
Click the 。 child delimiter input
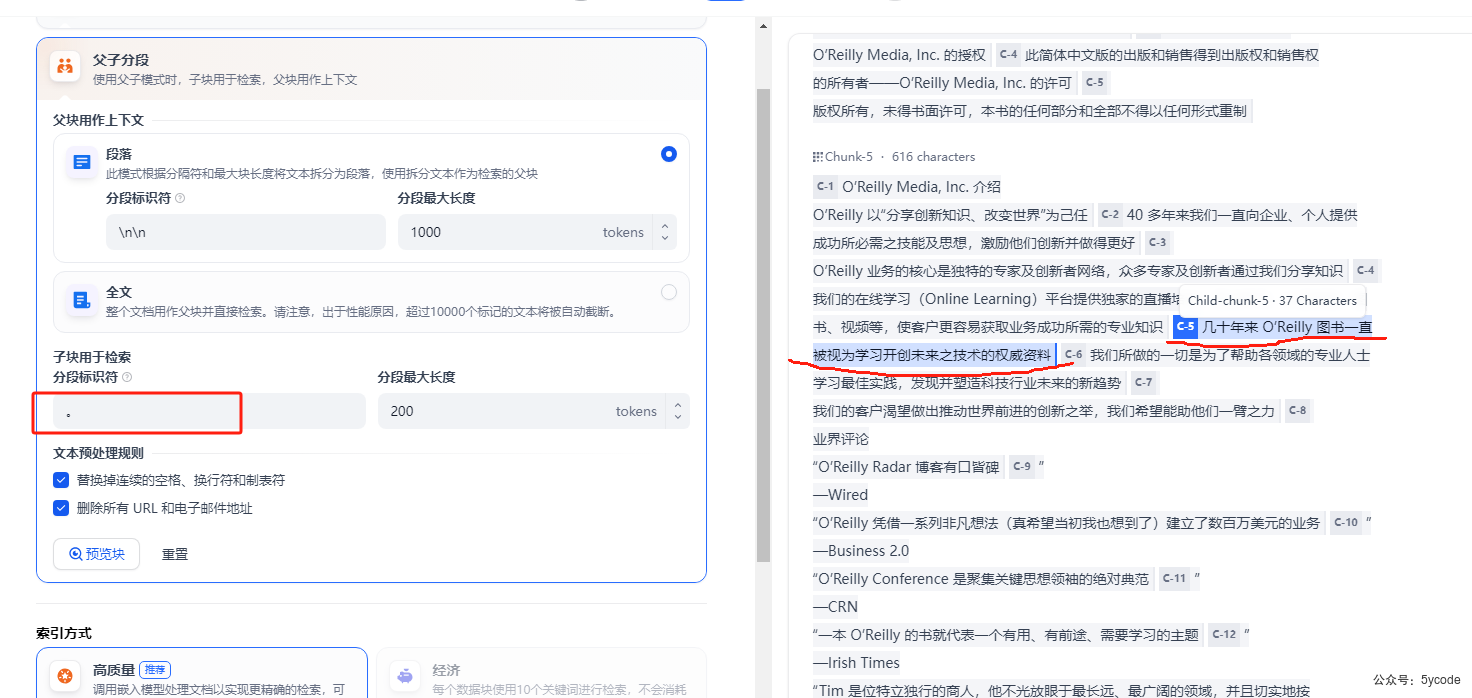tap(209, 411)
